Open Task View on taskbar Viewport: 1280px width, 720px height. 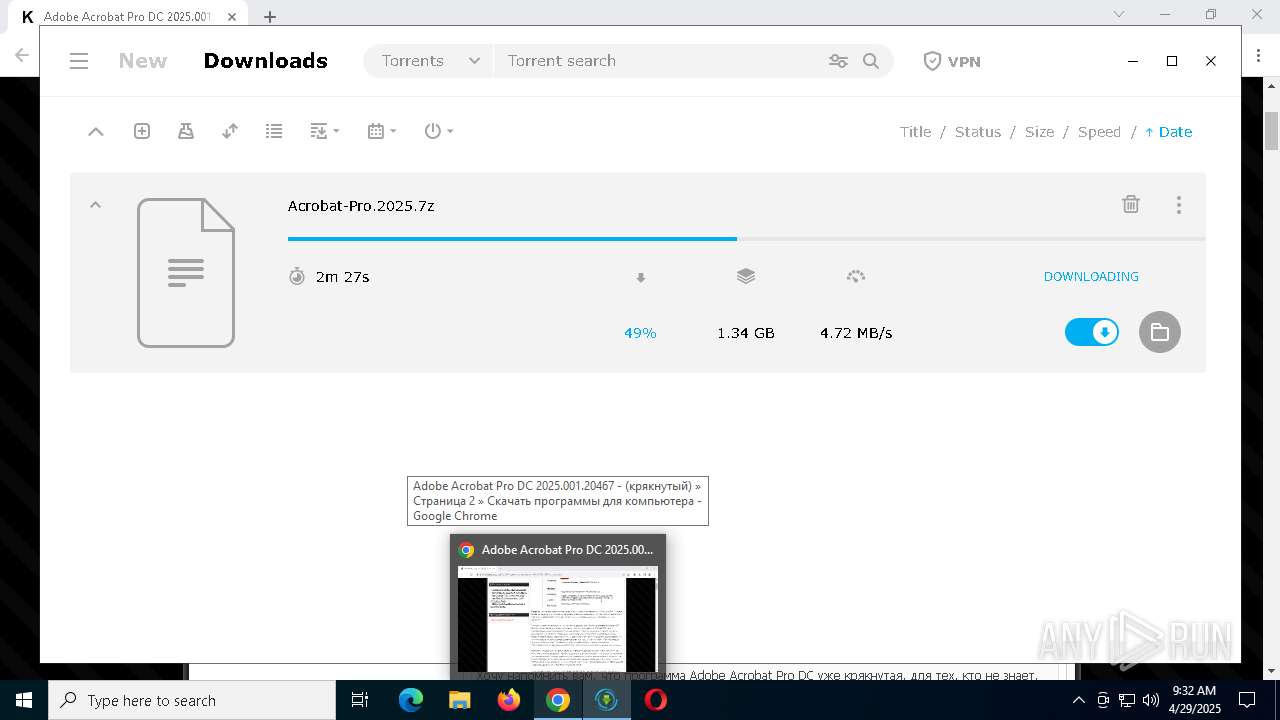click(x=360, y=700)
